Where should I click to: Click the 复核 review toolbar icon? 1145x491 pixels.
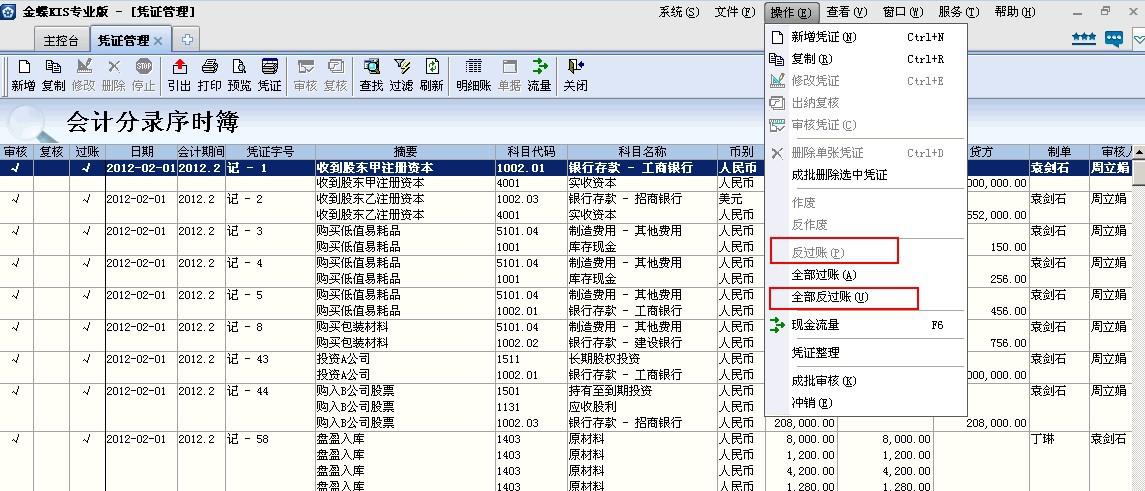tap(335, 75)
